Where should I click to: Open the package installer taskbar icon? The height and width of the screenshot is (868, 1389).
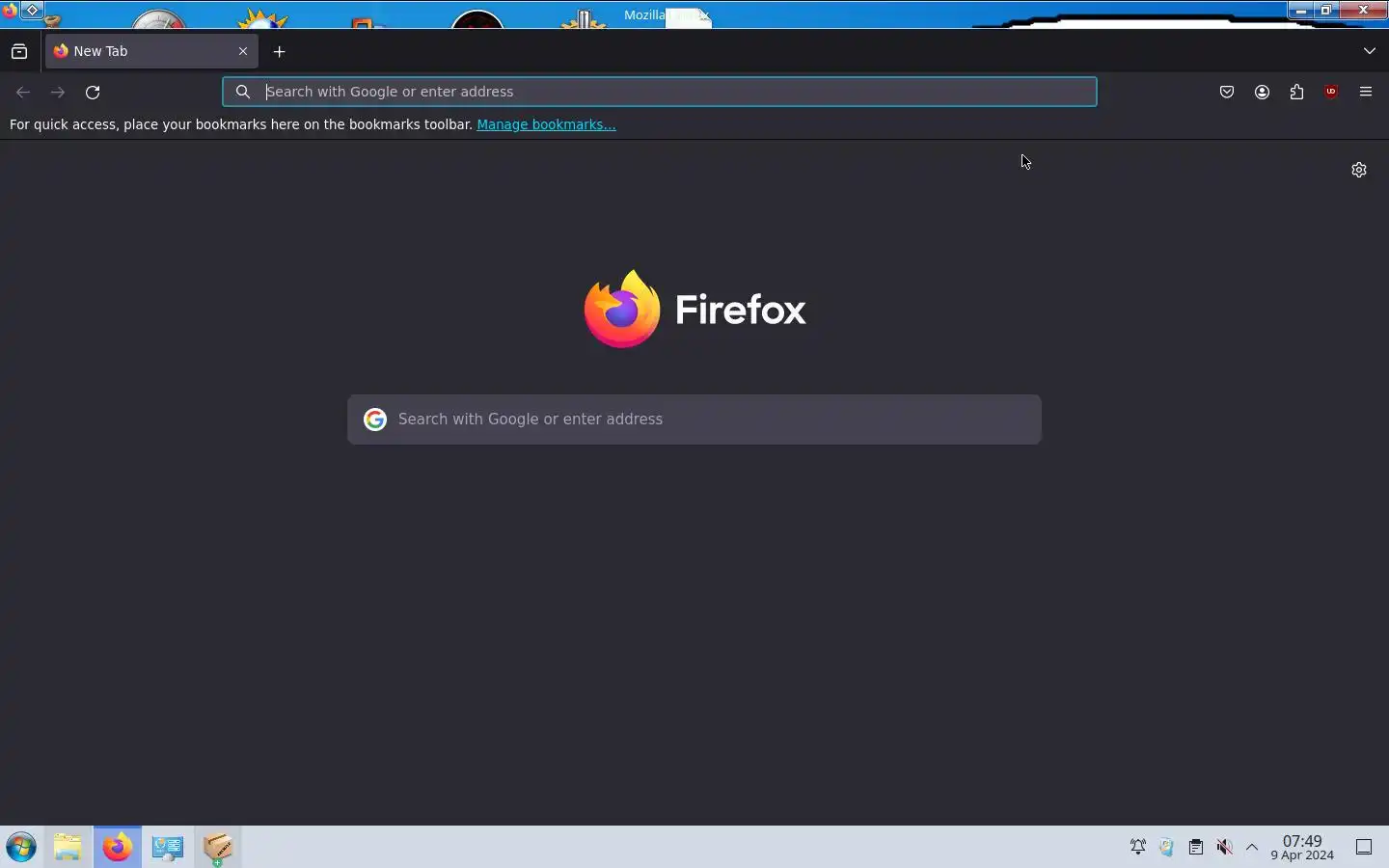point(218,848)
